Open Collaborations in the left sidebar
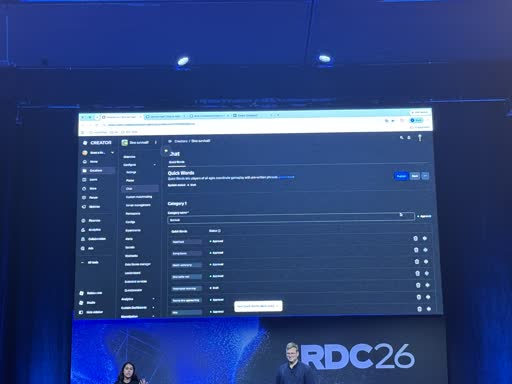512x384 pixels. (94, 239)
